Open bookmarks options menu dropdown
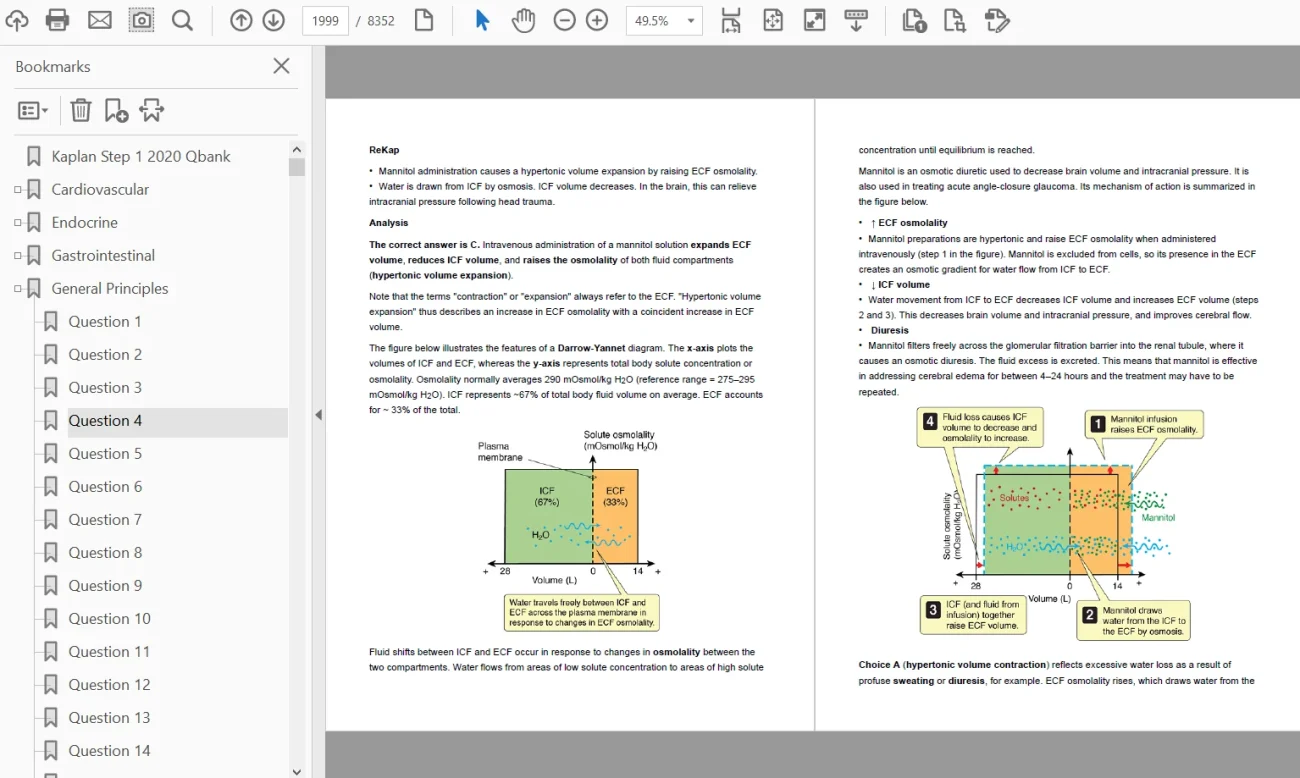Viewport: 1300px width, 778px height. (33, 111)
